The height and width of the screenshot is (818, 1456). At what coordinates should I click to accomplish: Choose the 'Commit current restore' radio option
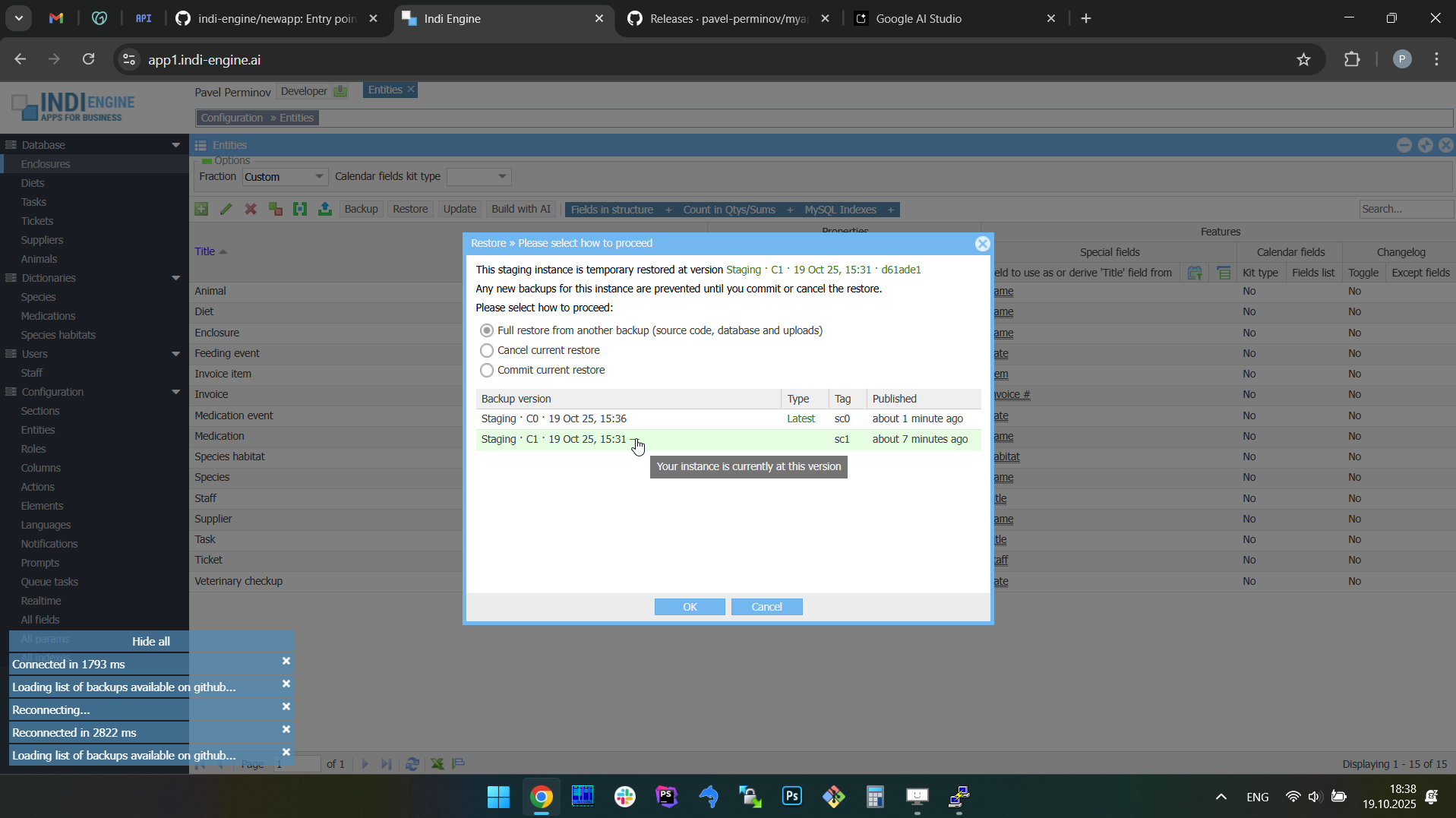(487, 371)
